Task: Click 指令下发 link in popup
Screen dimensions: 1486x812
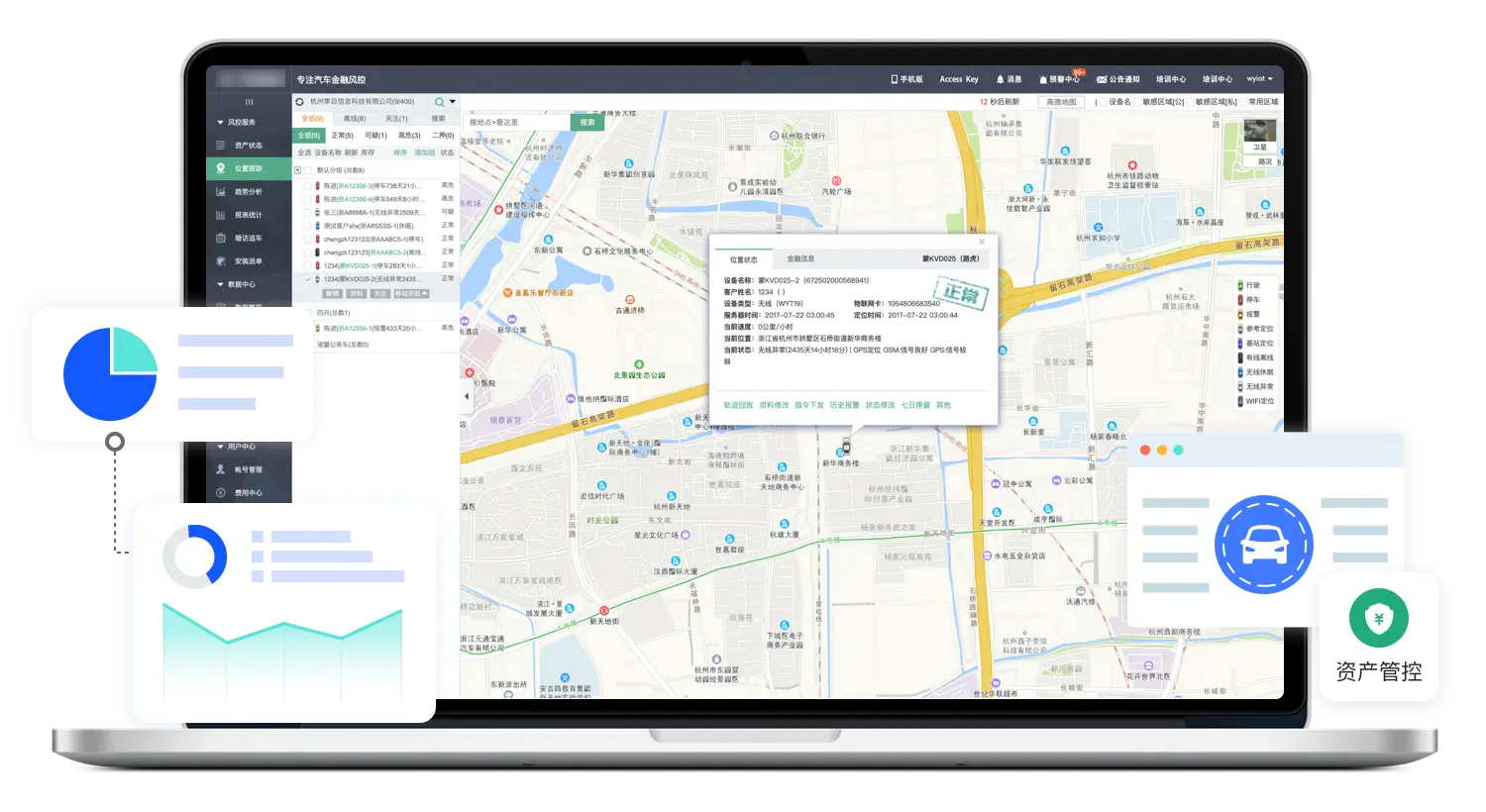Action: [809, 405]
